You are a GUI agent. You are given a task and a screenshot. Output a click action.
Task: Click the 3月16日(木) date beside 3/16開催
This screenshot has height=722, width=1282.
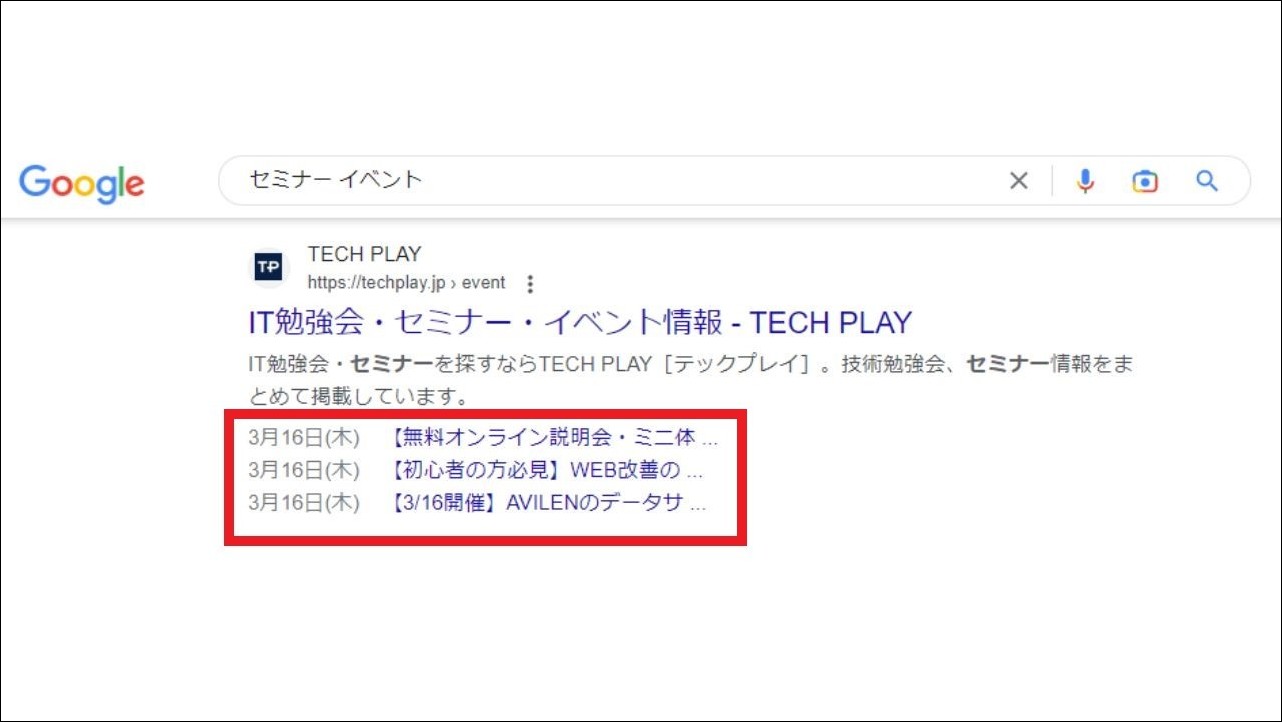click(x=304, y=503)
